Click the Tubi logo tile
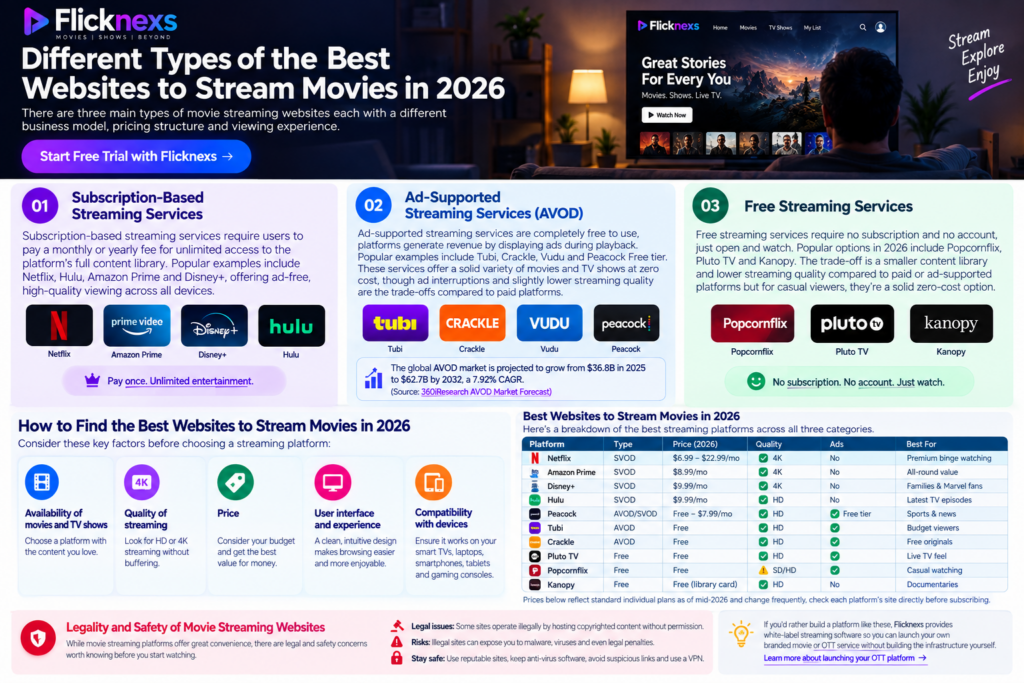 (x=395, y=323)
